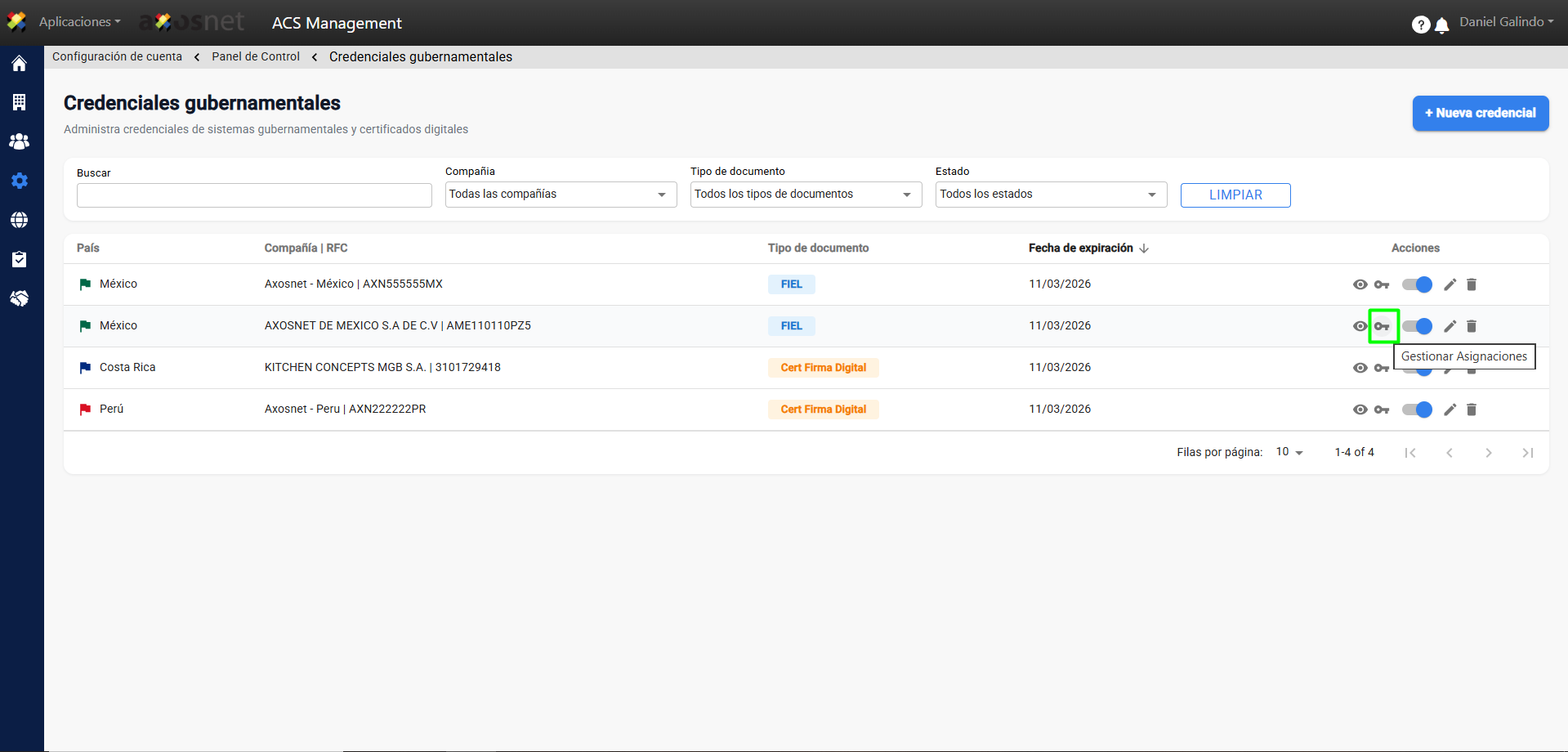Open the Estado filter dropdown
Viewport: 1568px width, 752px height.
tap(1051, 195)
